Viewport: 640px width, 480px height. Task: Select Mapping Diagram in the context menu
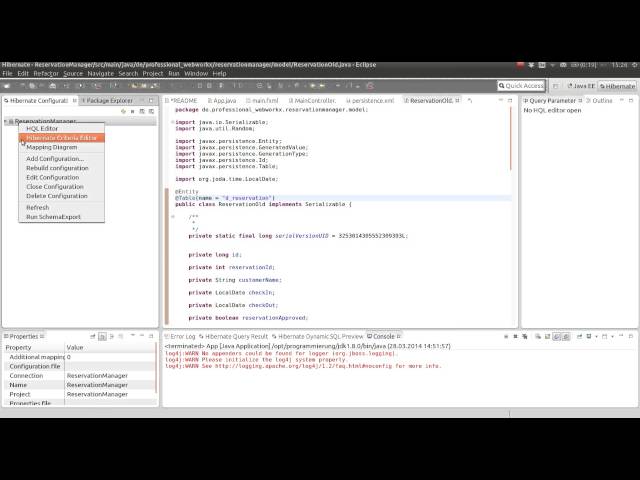coord(52,147)
